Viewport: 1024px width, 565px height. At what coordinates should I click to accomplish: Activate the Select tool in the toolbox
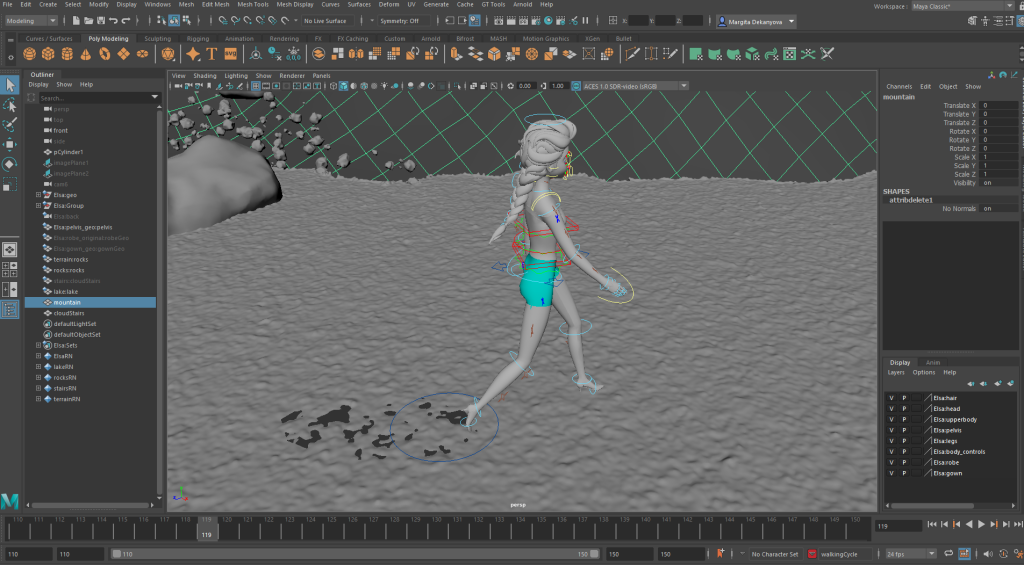point(10,84)
